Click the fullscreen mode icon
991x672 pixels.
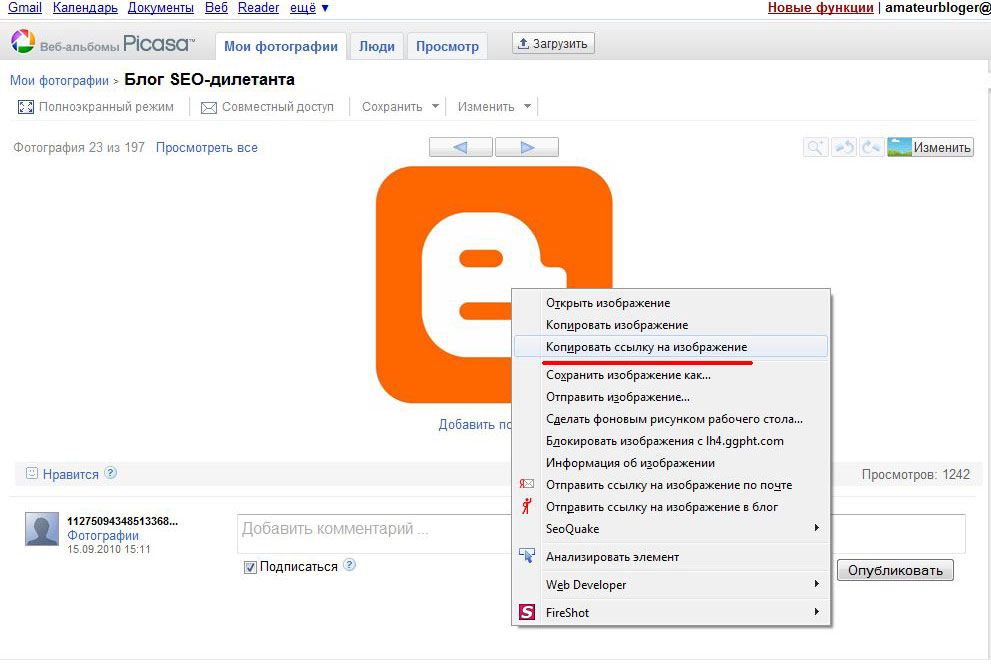26,107
